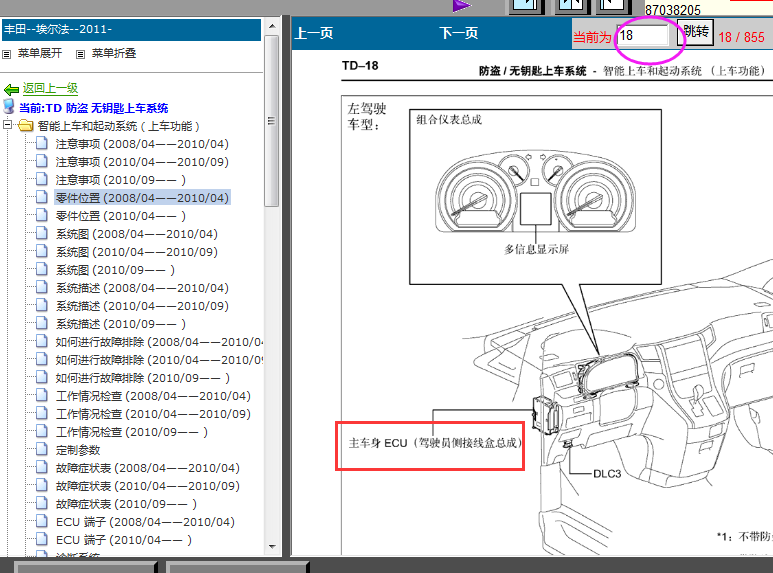The width and height of the screenshot is (773, 573).
Task: Click the tree panel scrollbar thumb
Action: [271, 120]
